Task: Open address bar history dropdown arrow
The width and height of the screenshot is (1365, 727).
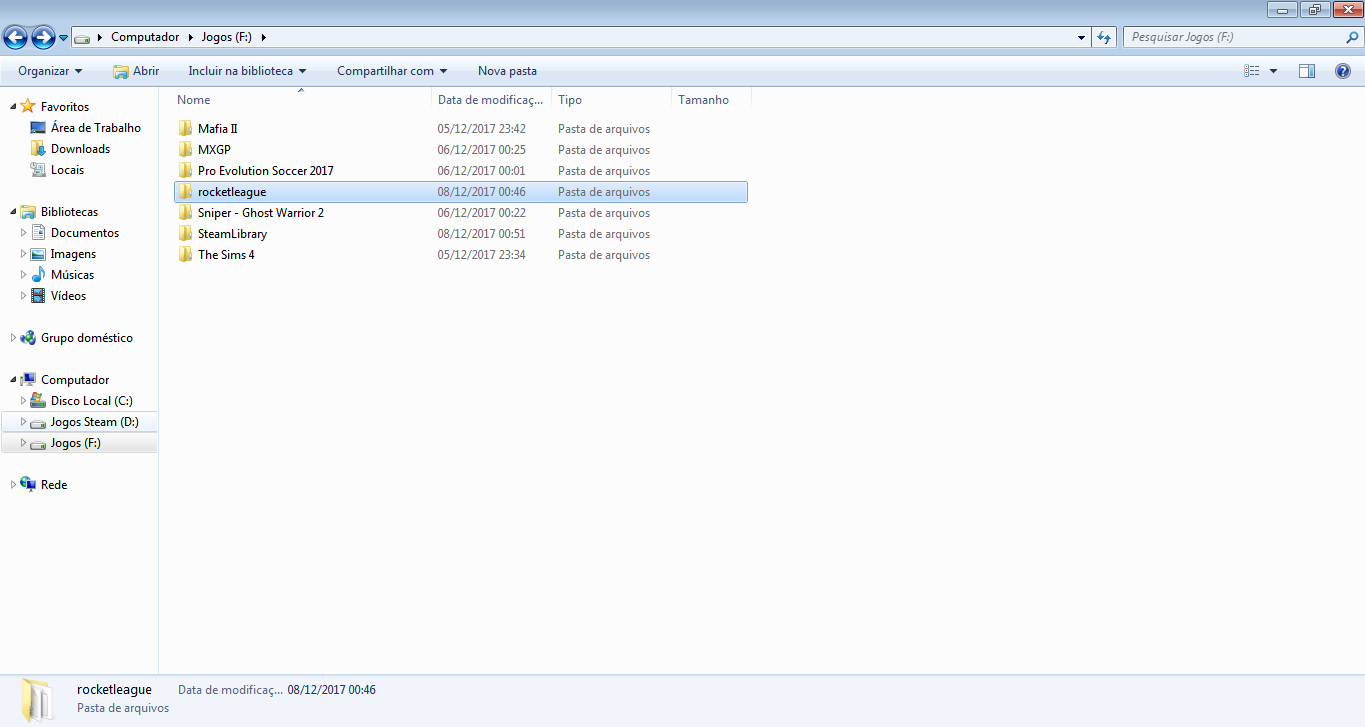Action: [x=1082, y=38]
